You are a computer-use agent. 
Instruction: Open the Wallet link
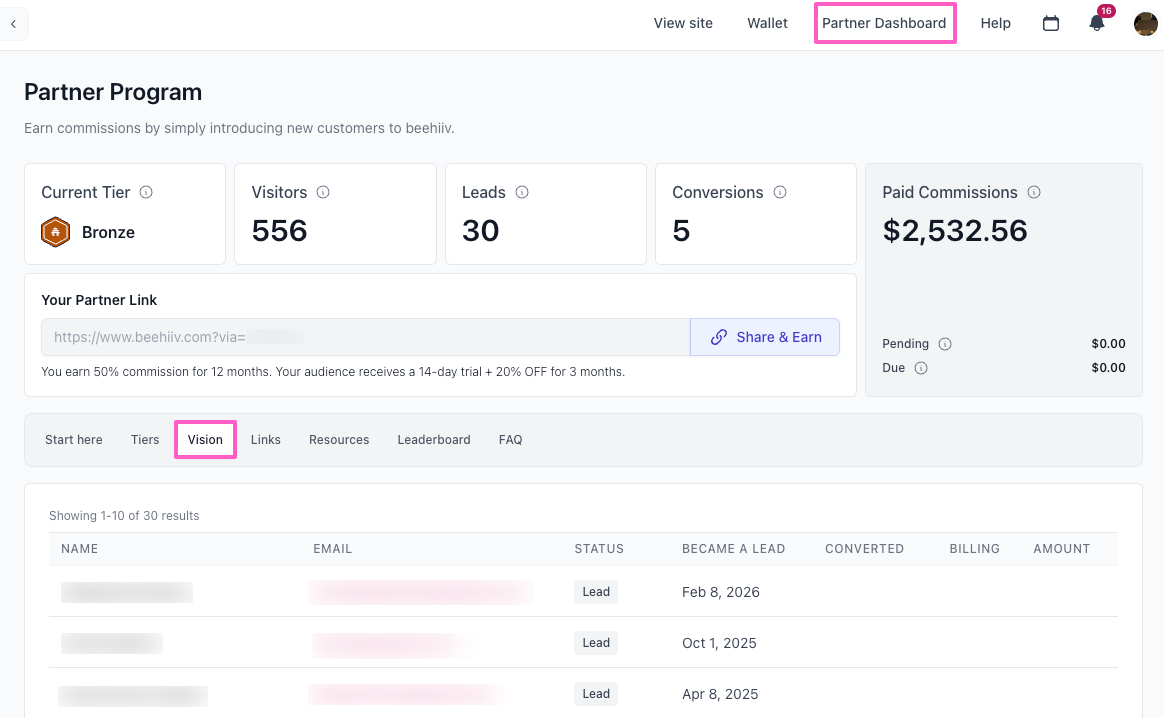[767, 23]
